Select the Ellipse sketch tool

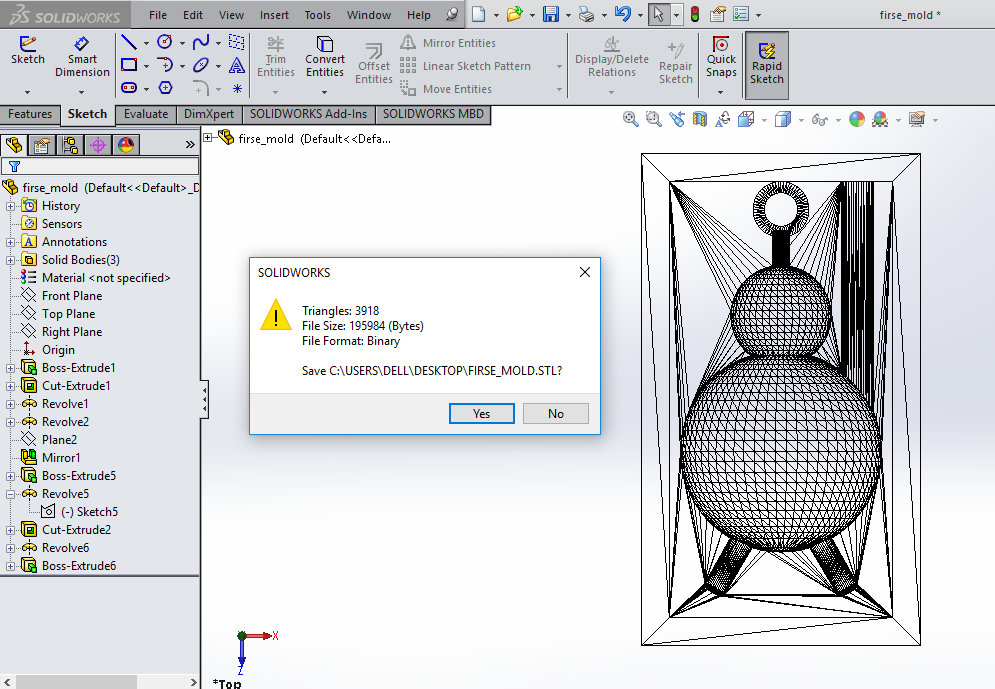pyautogui.click(x=201, y=65)
